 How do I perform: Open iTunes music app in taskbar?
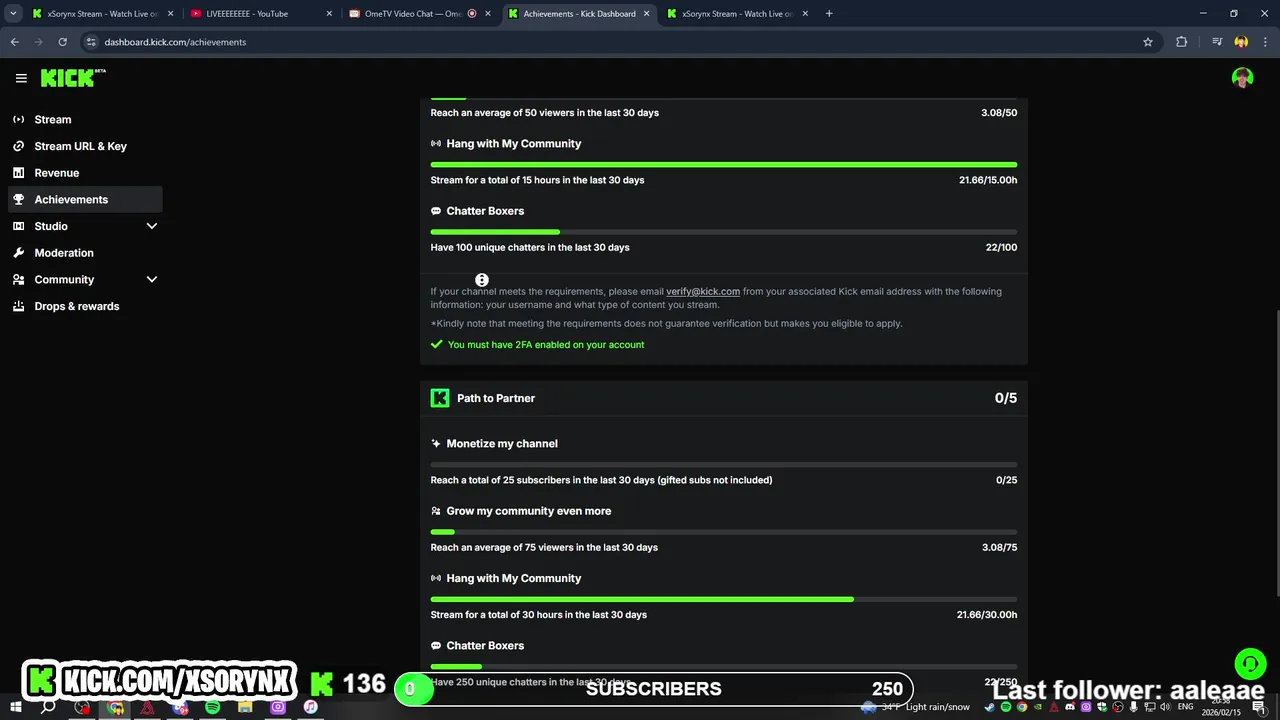point(310,707)
